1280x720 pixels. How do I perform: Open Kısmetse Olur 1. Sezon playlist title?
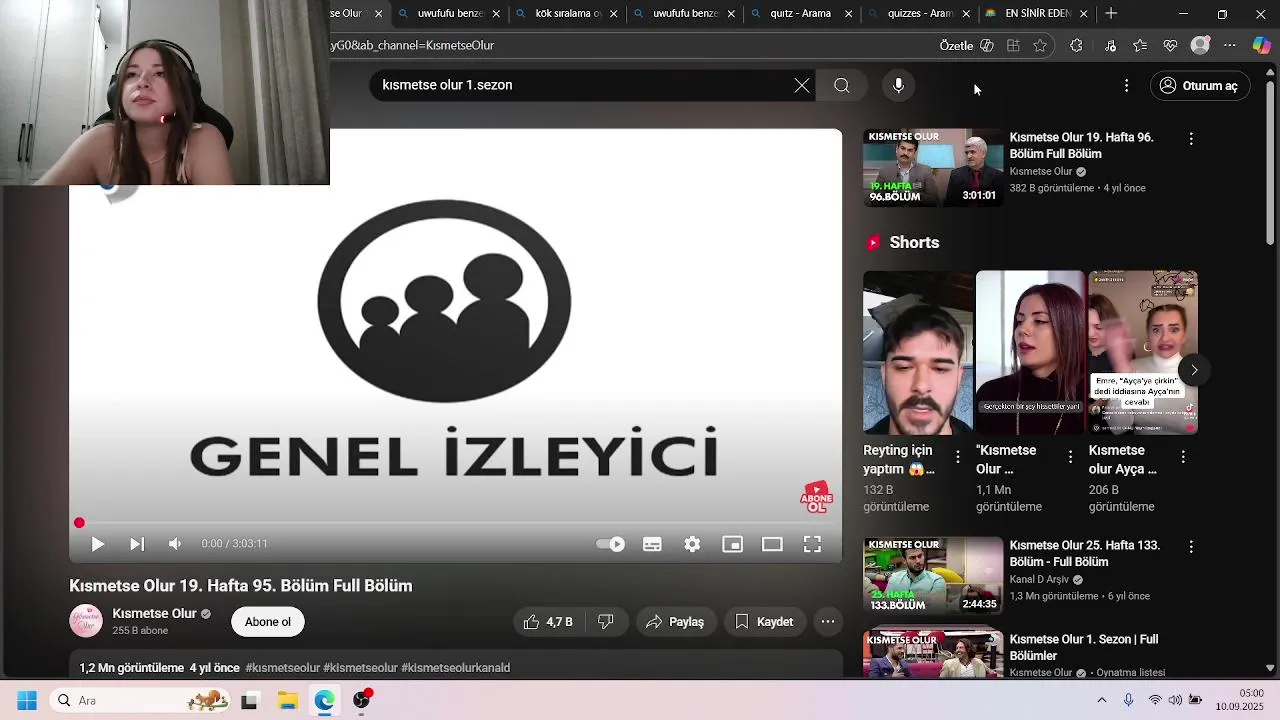1083,647
